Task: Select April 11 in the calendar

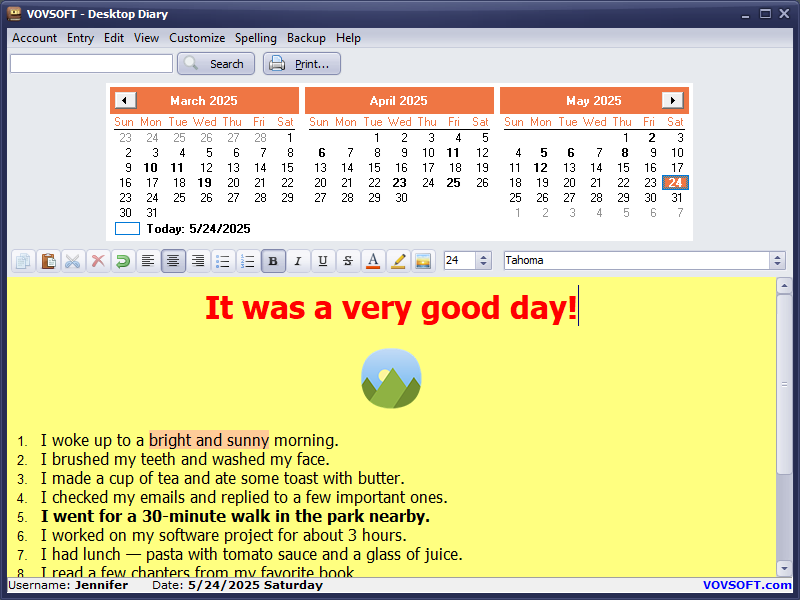Action: pyautogui.click(x=453, y=153)
